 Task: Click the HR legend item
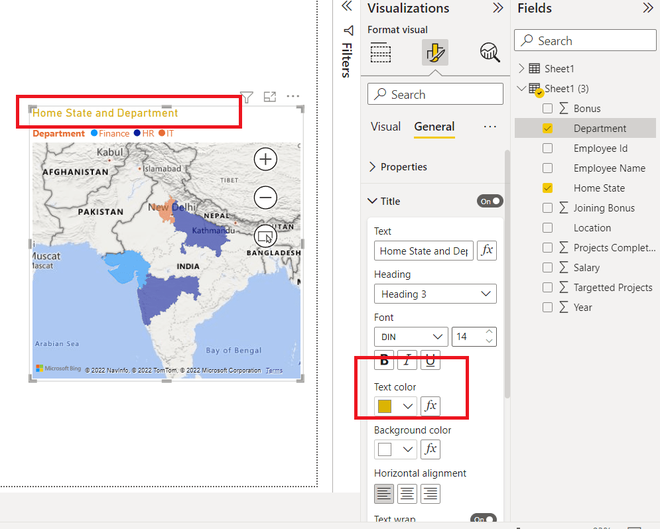coord(144,133)
